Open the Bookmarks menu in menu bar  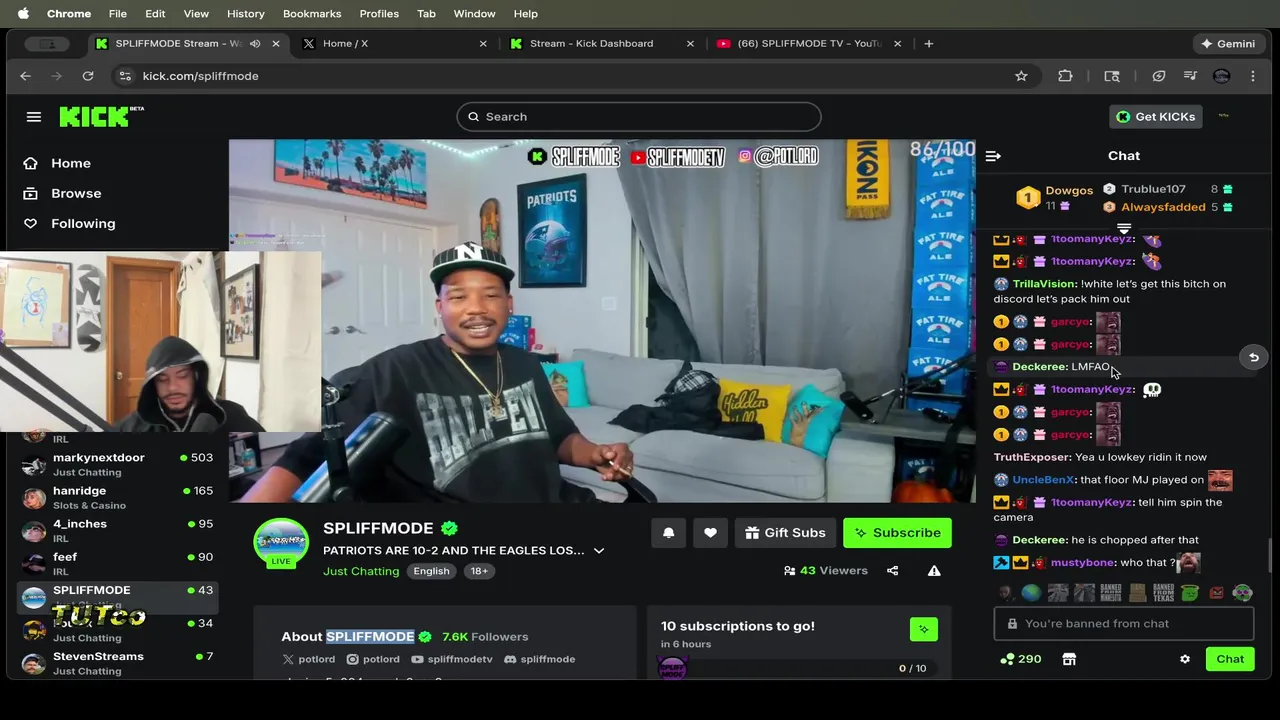(x=312, y=14)
